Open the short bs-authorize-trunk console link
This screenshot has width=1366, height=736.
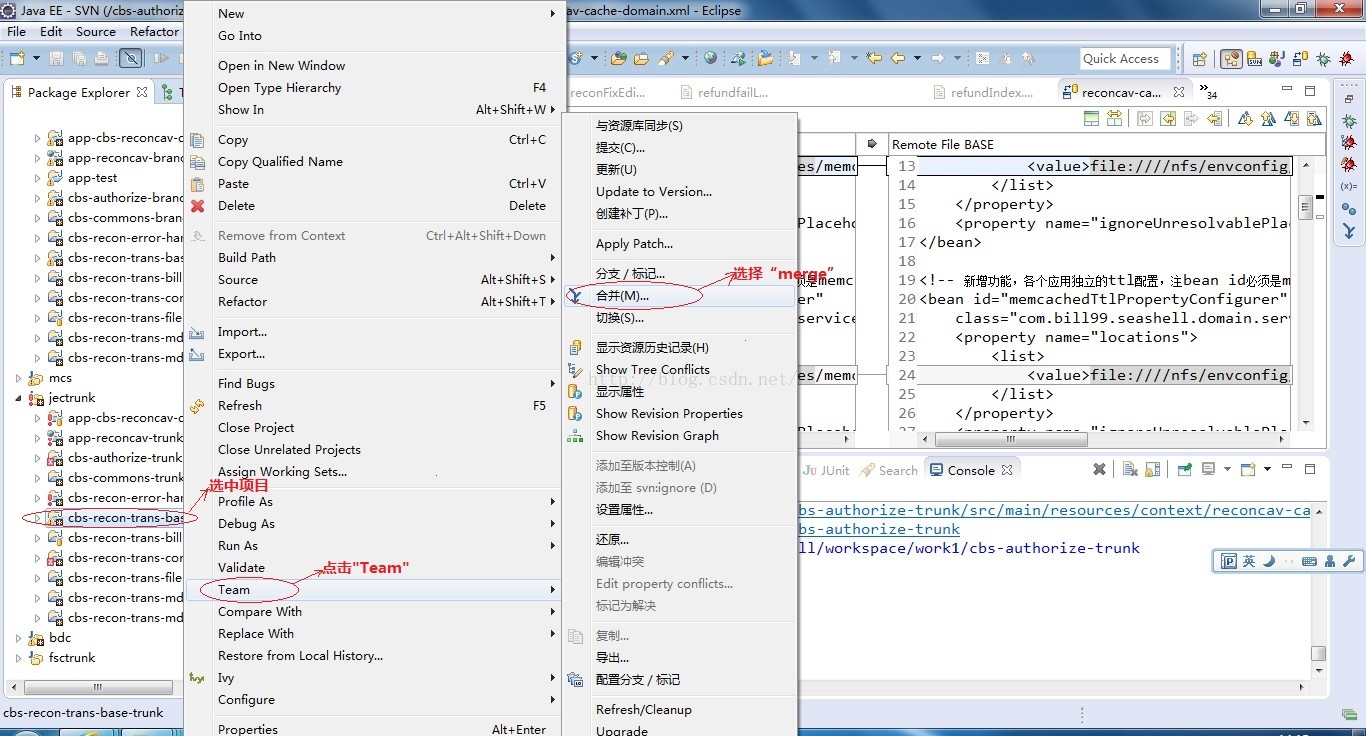click(x=878, y=529)
